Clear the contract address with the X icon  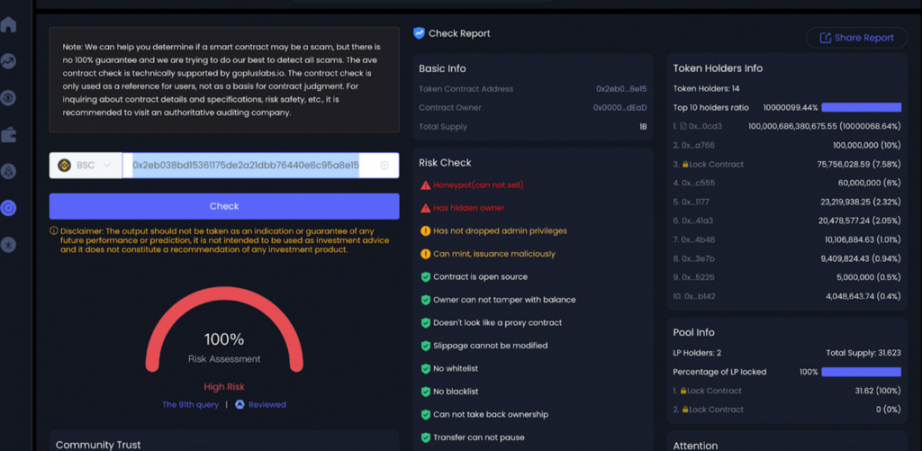point(384,165)
